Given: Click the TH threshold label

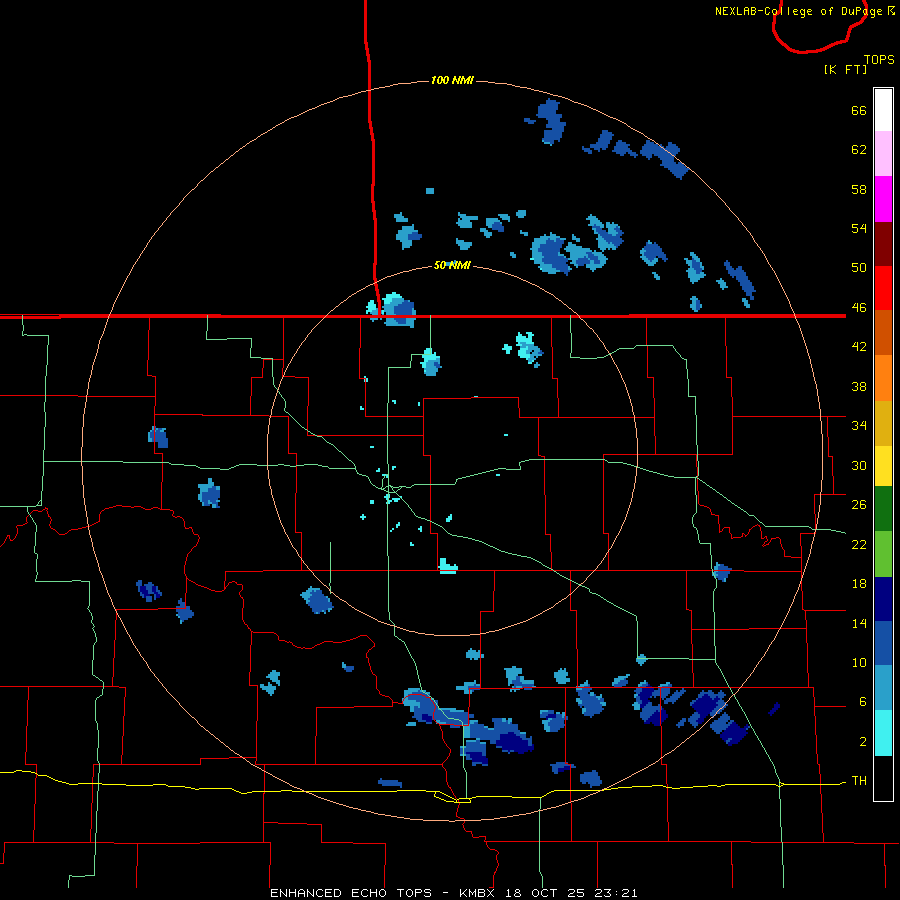Looking at the screenshot, I should click(859, 781).
